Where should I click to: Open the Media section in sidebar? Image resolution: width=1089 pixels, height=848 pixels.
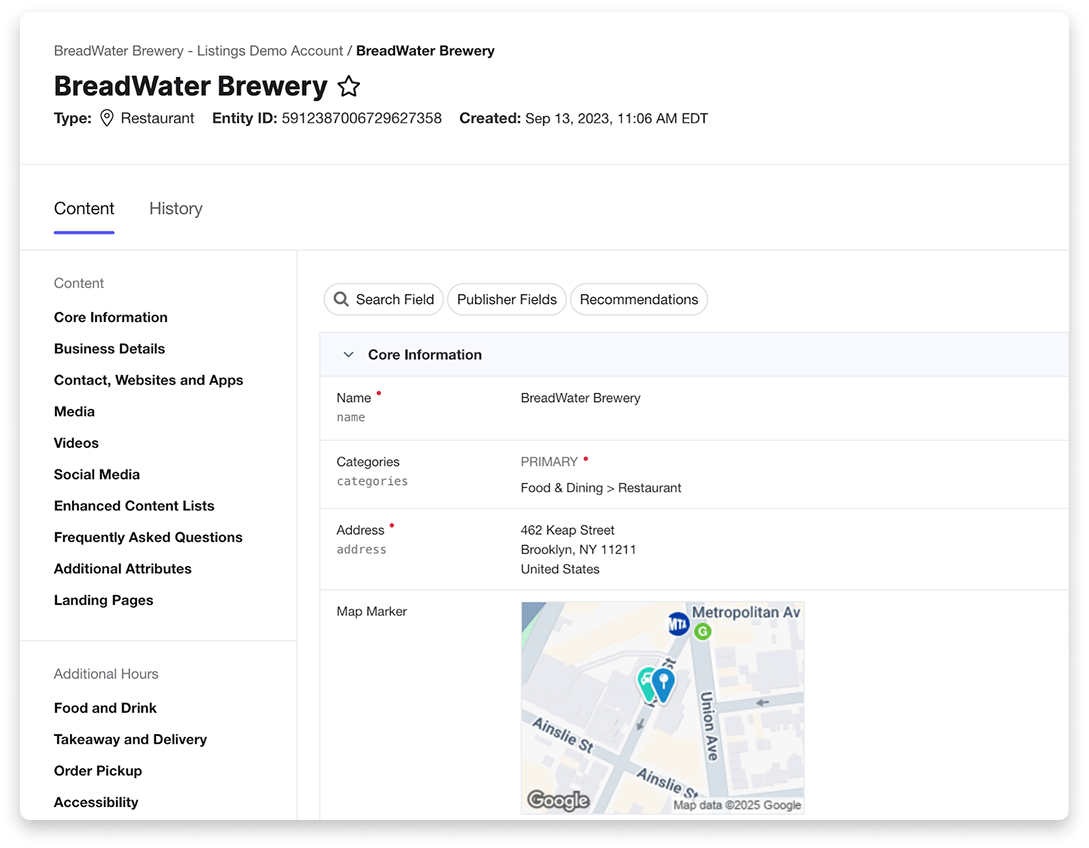click(x=74, y=412)
